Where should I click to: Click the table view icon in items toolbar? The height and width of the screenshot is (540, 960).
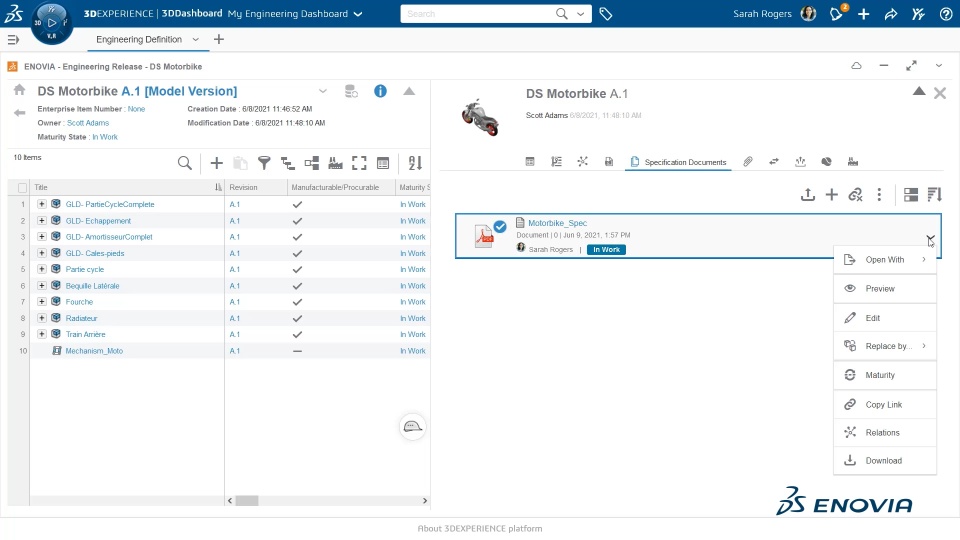tap(383, 163)
